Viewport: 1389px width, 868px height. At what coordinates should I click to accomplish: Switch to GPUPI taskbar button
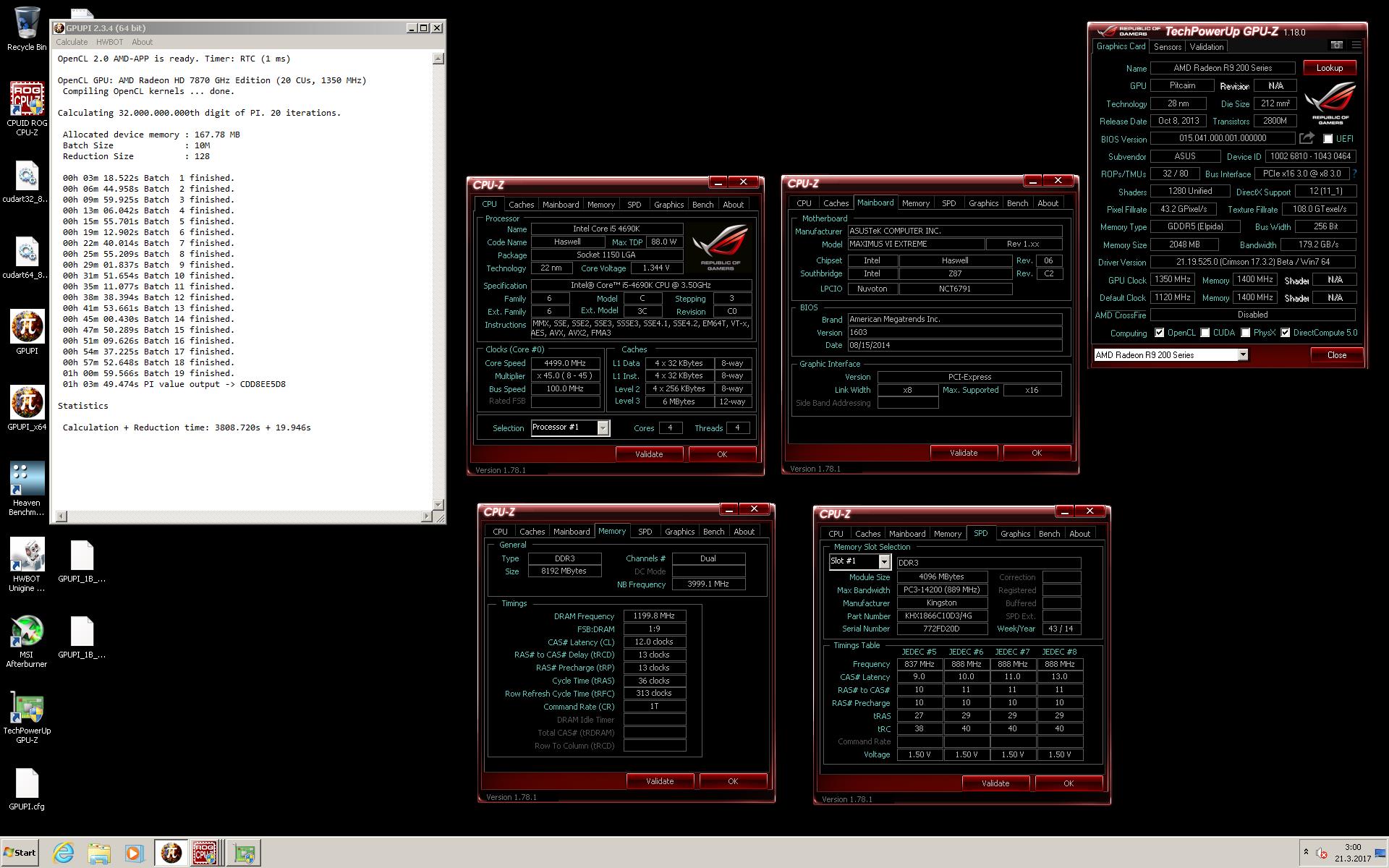(x=171, y=853)
